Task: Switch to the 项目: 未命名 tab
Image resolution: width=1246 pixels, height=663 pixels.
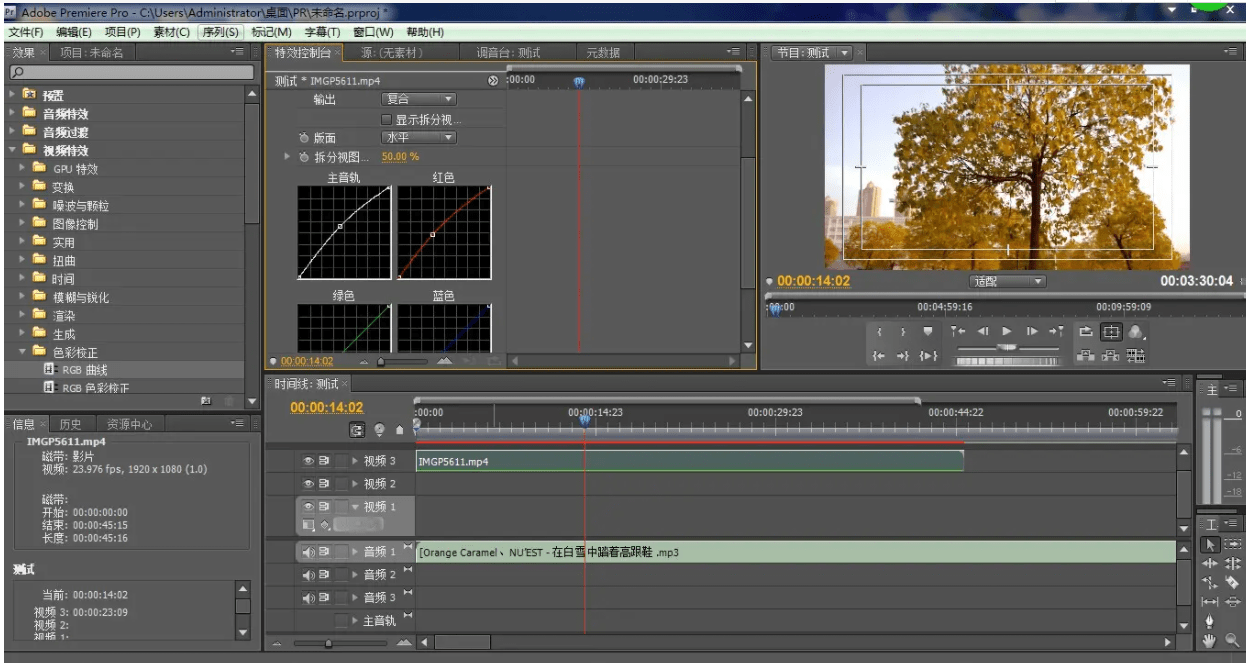Action: (91, 53)
